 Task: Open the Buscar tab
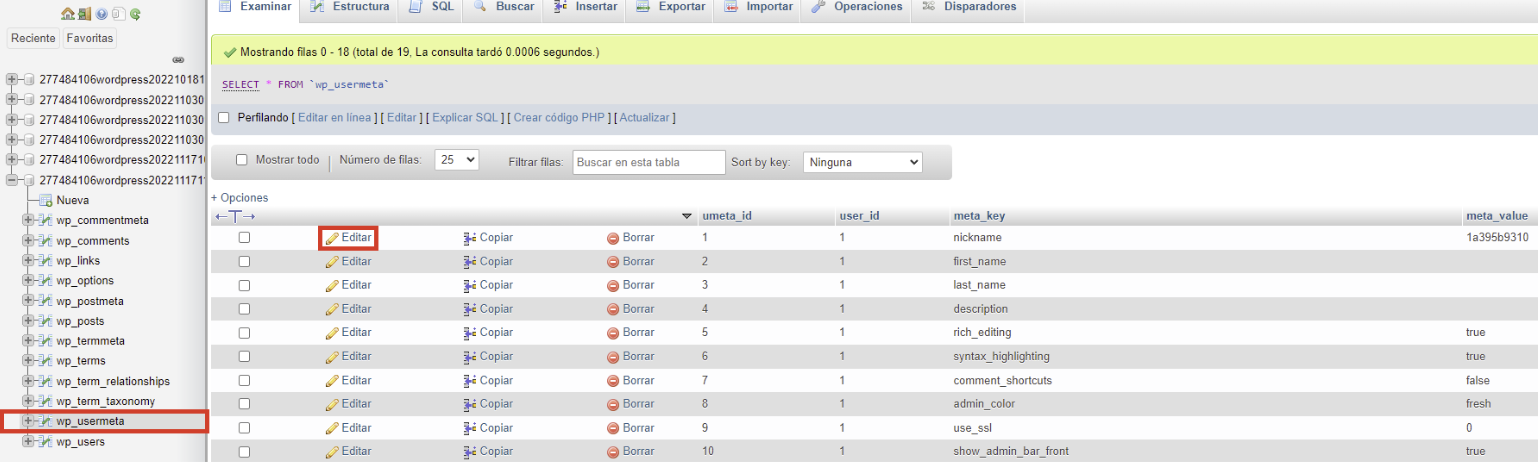click(x=504, y=8)
